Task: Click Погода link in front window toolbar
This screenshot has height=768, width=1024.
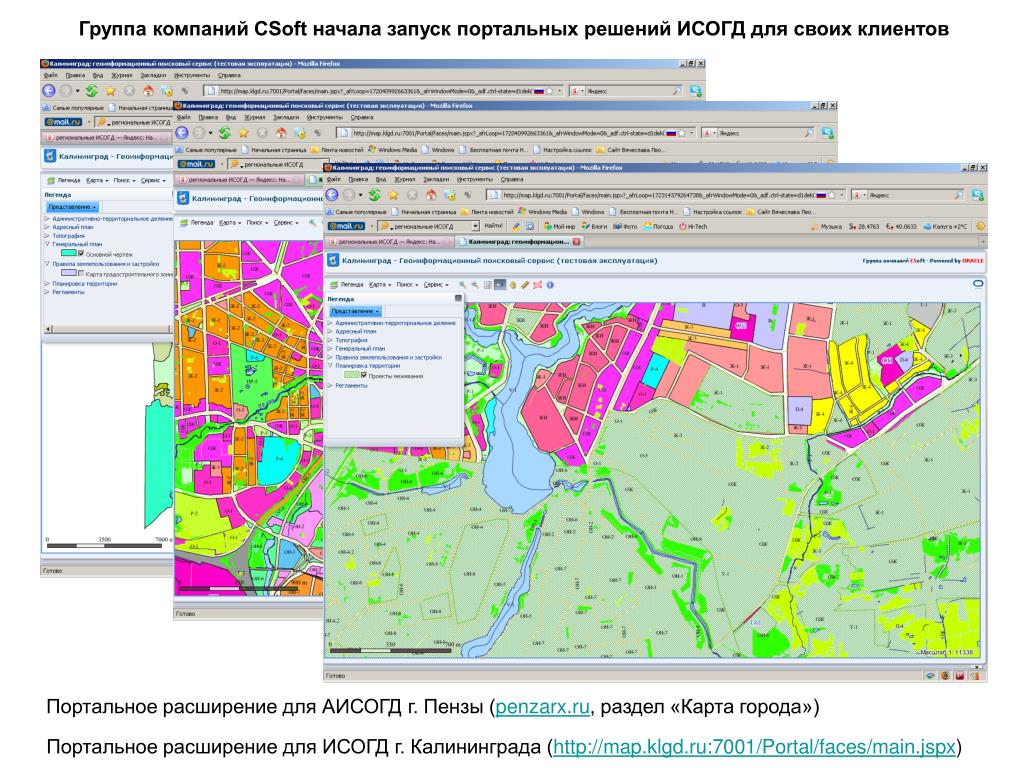Action: pyautogui.click(x=658, y=227)
